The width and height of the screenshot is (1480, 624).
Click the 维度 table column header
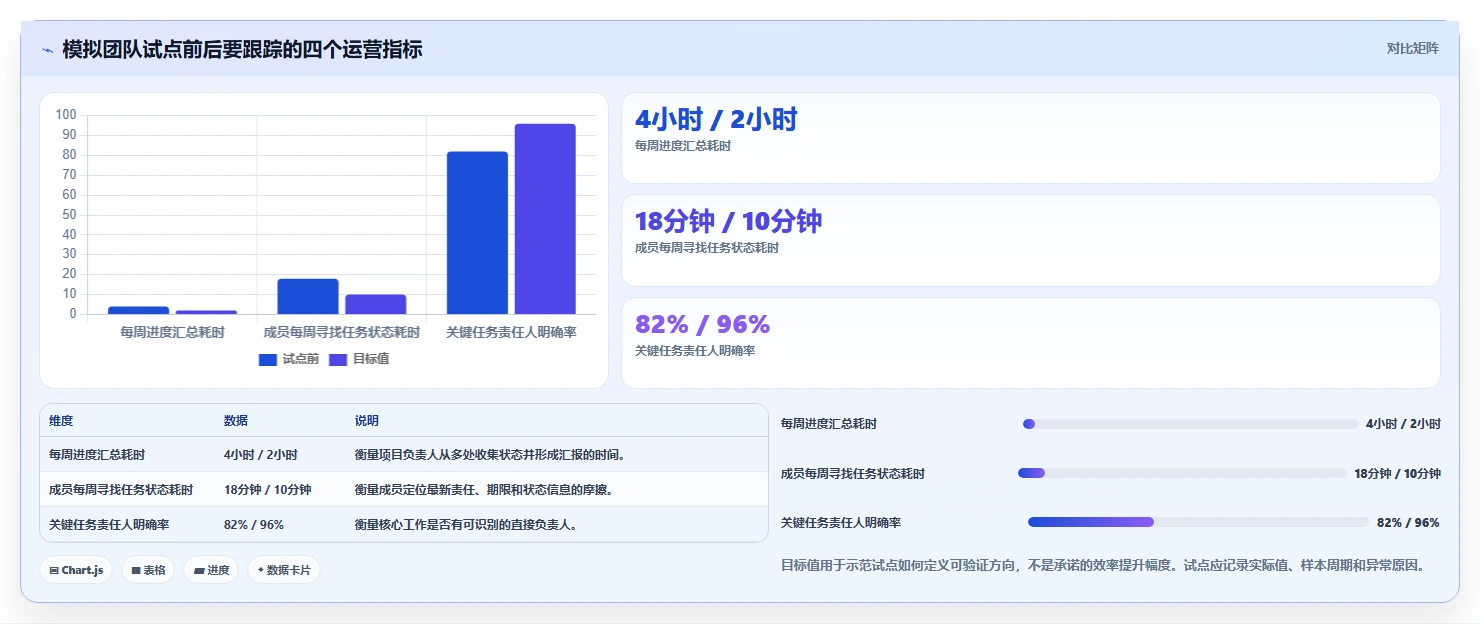(x=61, y=421)
